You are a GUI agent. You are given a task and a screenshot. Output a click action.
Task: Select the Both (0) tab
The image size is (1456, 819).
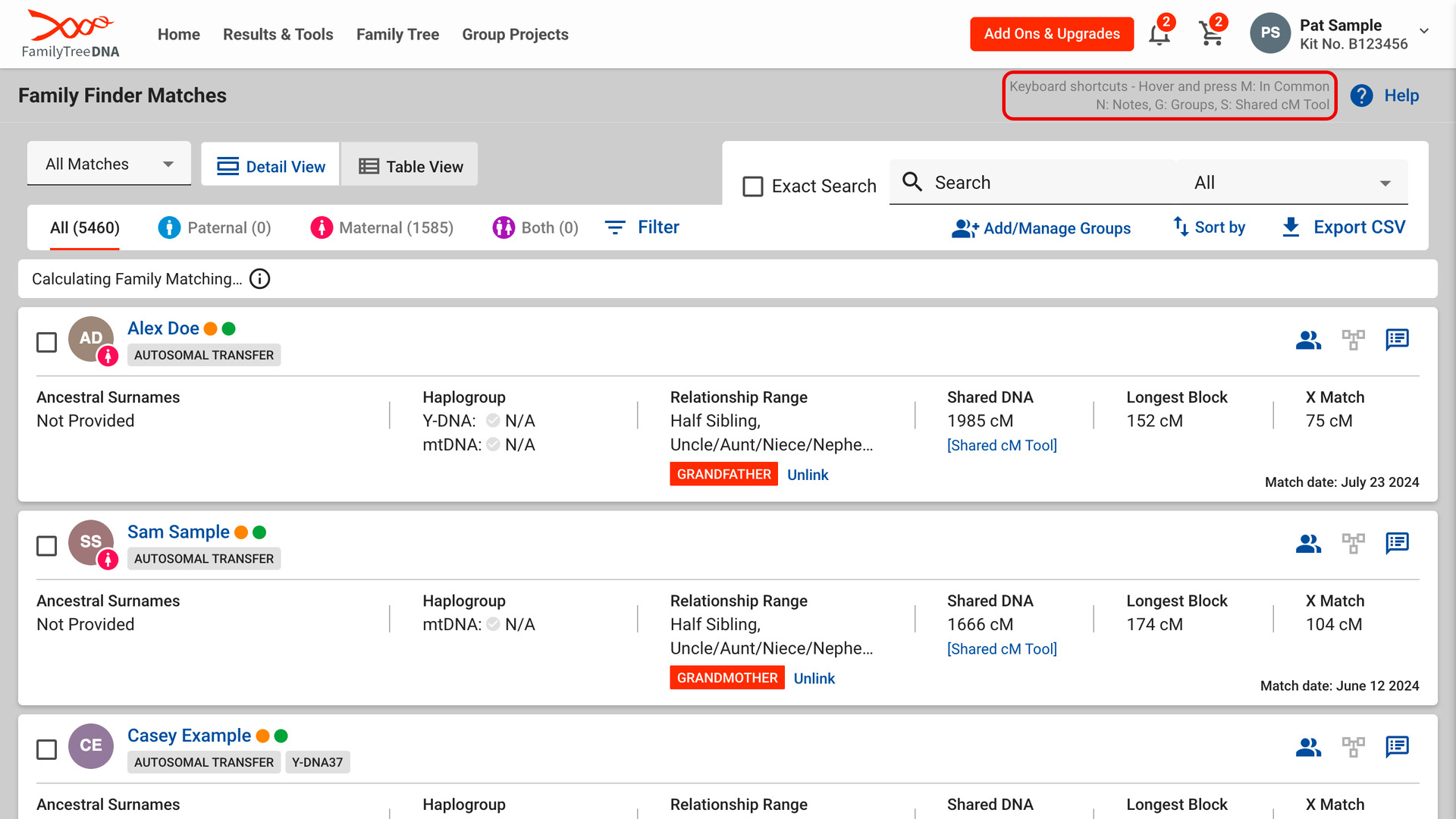coord(535,227)
